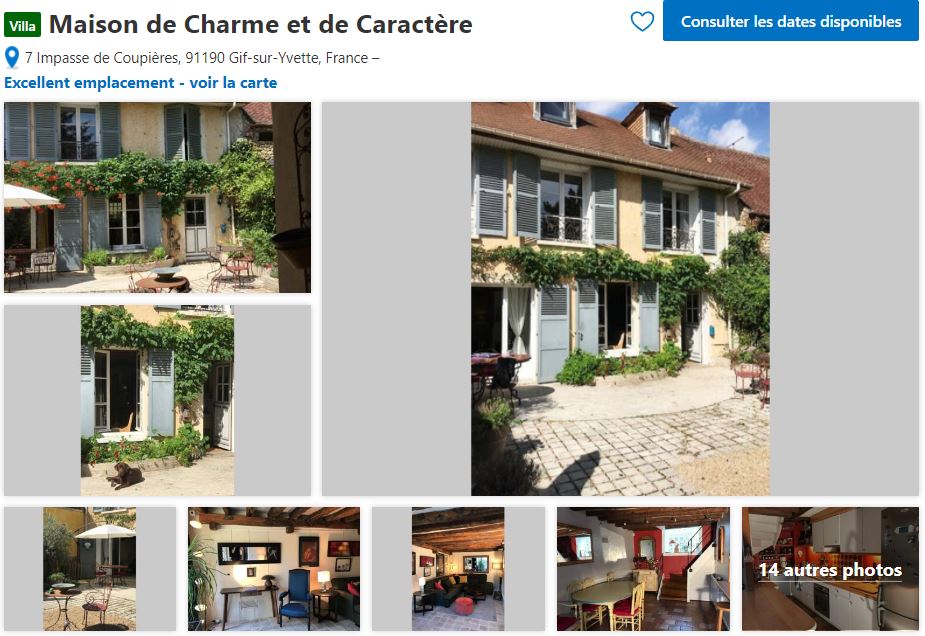Click the gray area left of the main photo

[396, 299]
